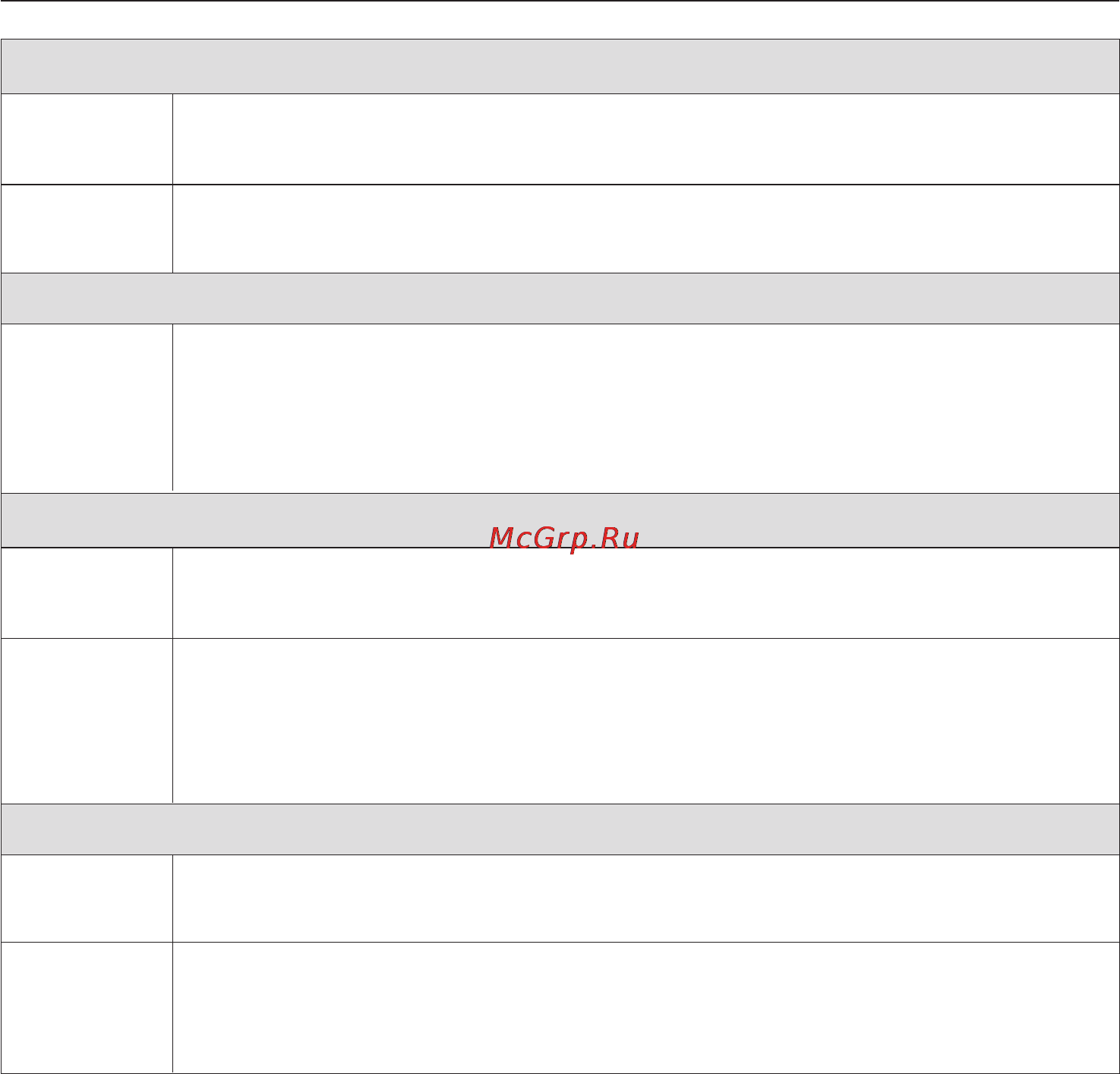Image resolution: width=1120 pixels, height=1074 pixels.
Task: Click the tall left cell under second header
Action: tap(87, 409)
